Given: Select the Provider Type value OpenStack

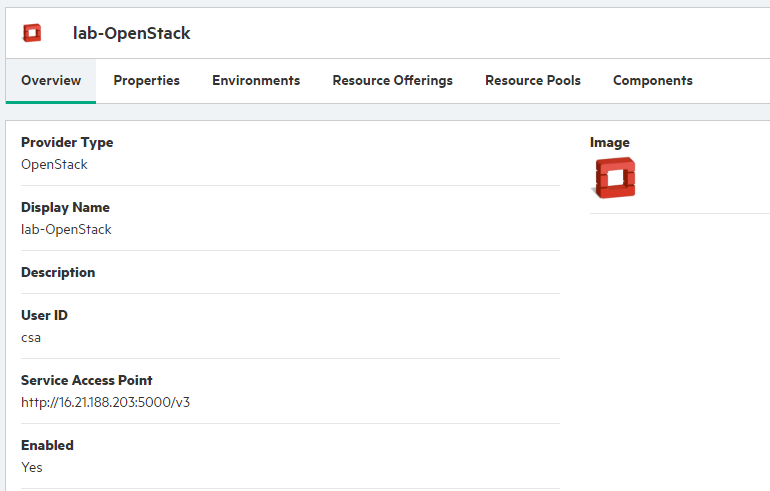Looking at the screenshot, I should [x=54, y=164].
